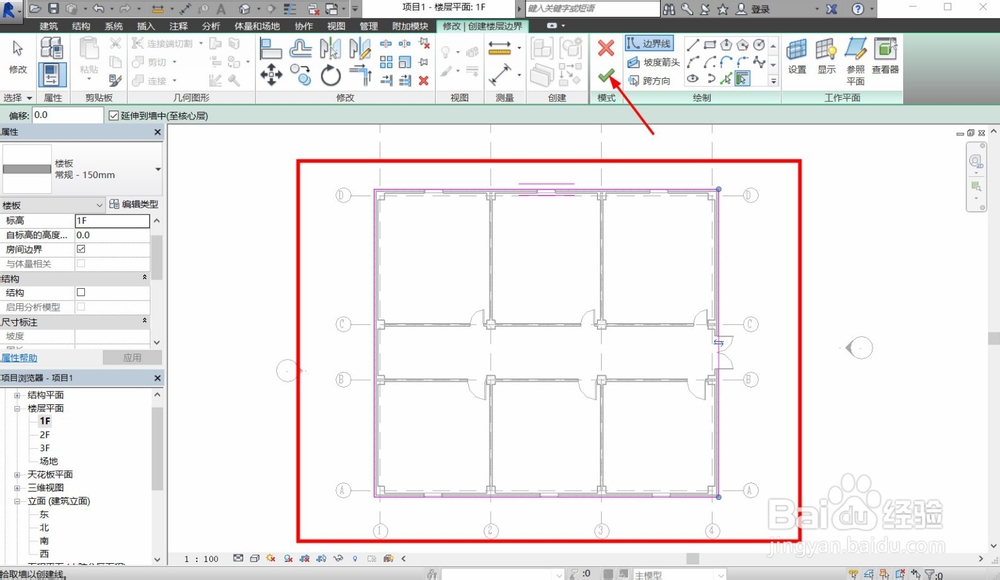Viewport: 1000px width, 580px height.
Task: Open the 建筑 ribbon tab
Action: click(x=48, y=26)
